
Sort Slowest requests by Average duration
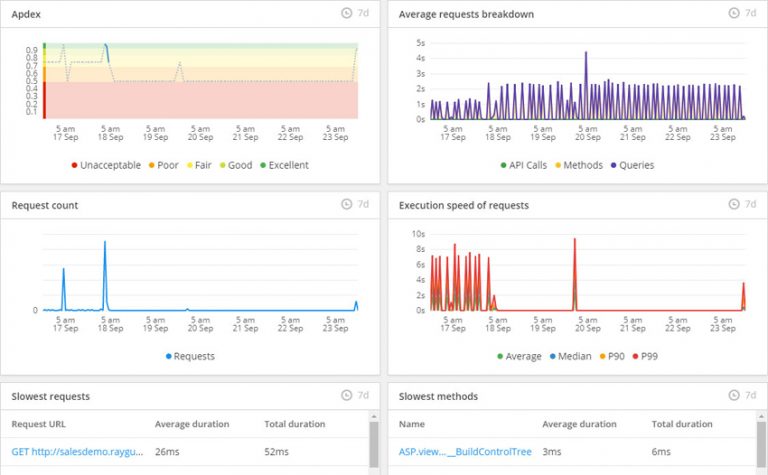point(192,424)
